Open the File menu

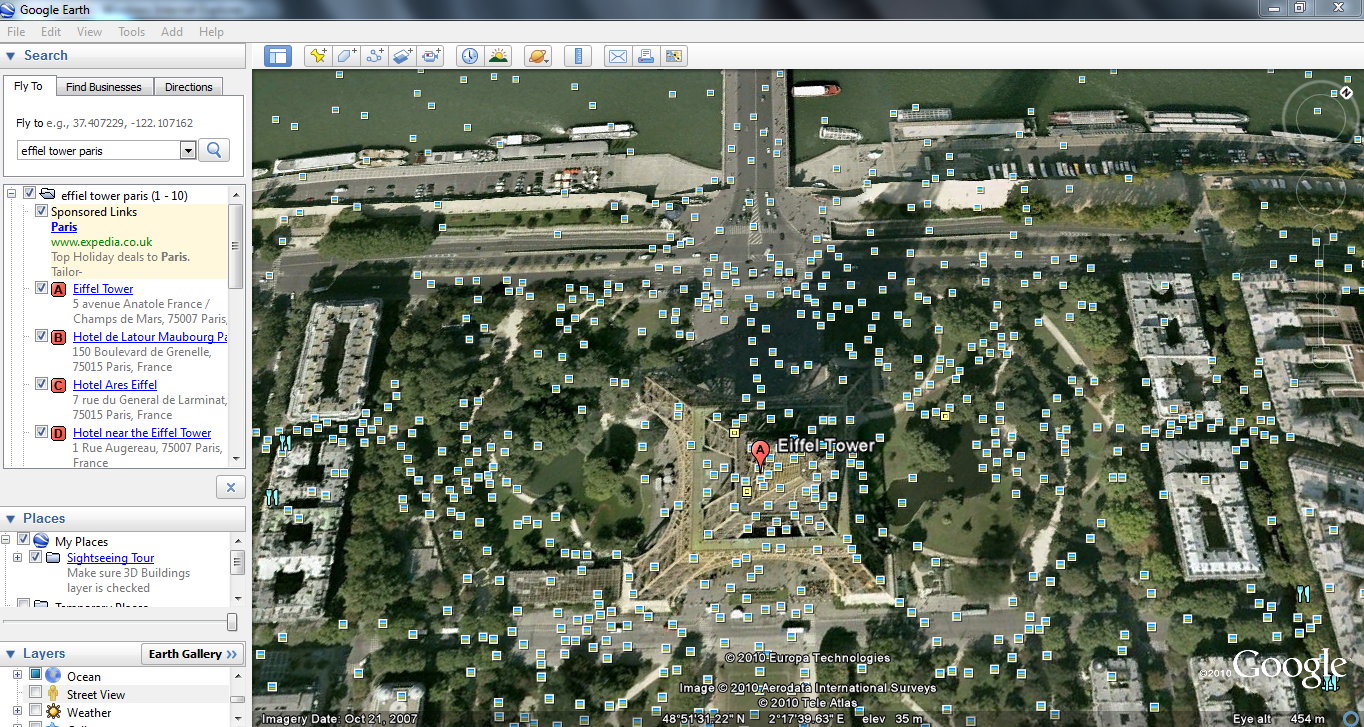click(x=16, y=32)
